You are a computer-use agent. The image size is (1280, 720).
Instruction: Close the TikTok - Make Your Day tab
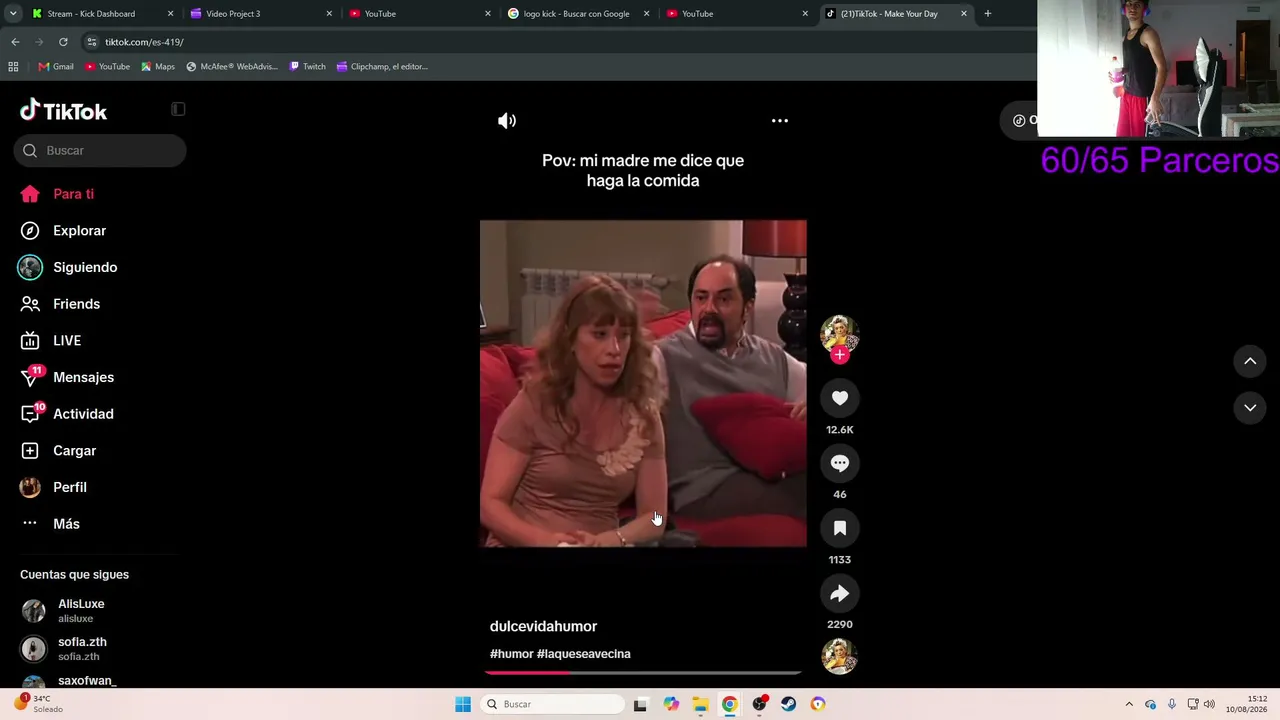point(964,14)
